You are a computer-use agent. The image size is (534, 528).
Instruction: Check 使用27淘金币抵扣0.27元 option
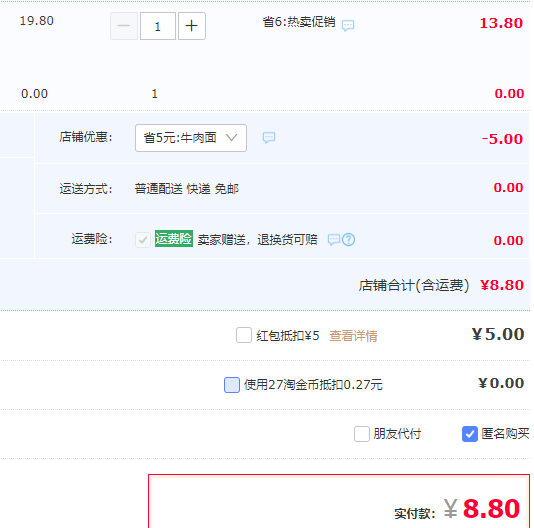coord(232,385)
